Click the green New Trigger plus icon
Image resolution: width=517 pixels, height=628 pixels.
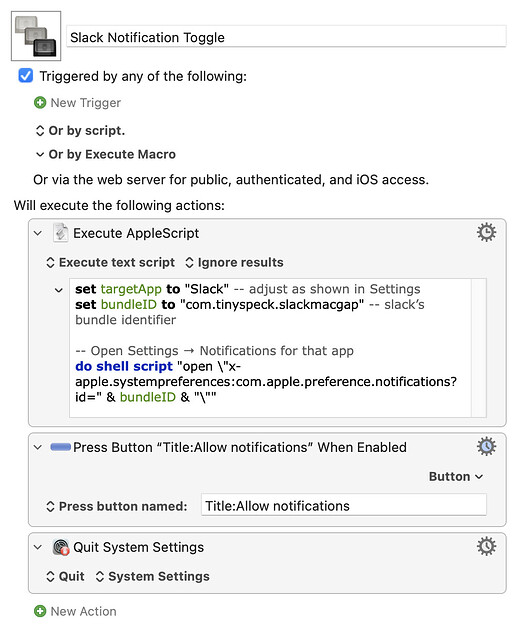coord(40,103)
